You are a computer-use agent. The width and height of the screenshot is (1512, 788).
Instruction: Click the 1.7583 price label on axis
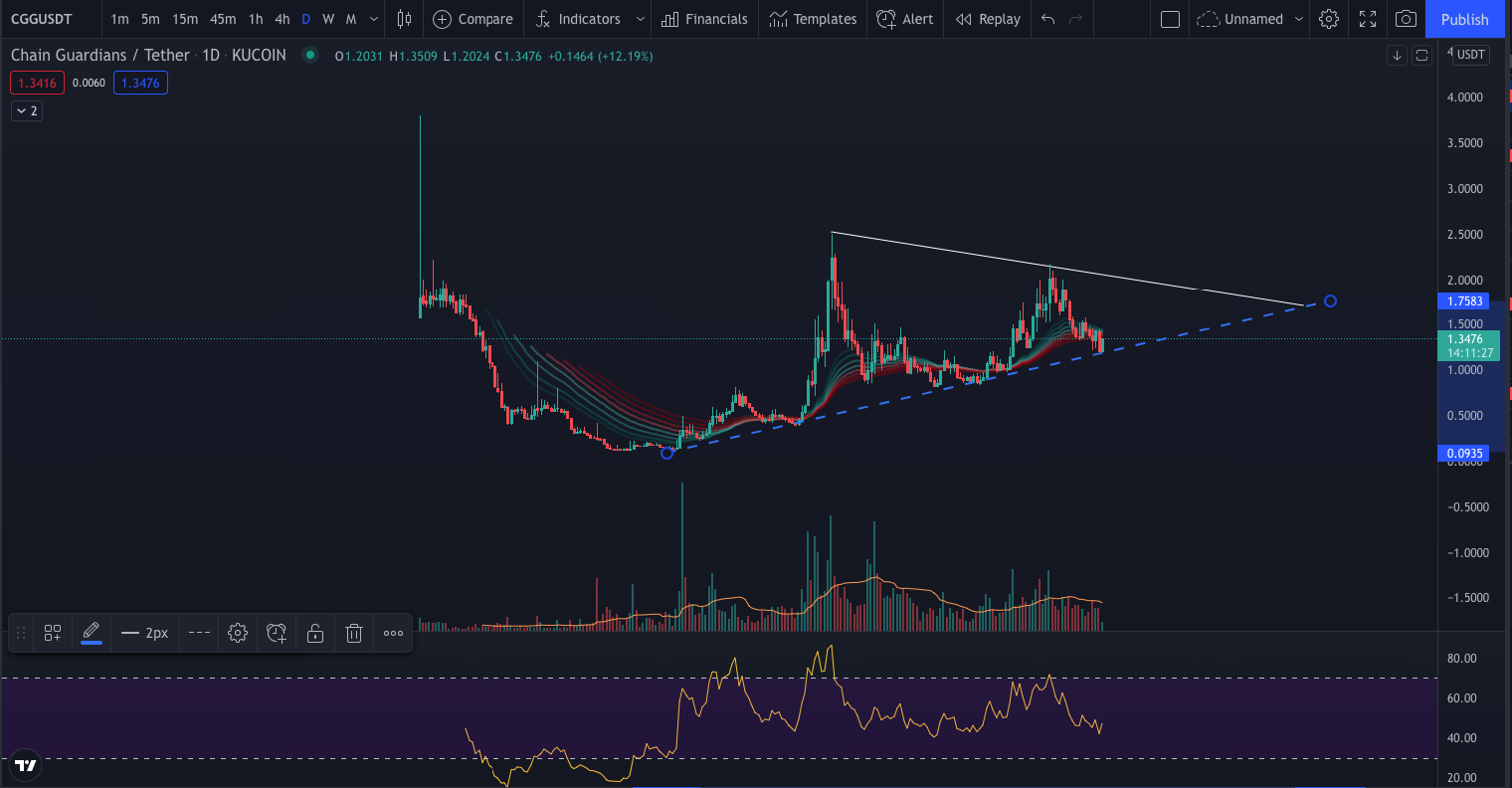tap(1464, 301)
